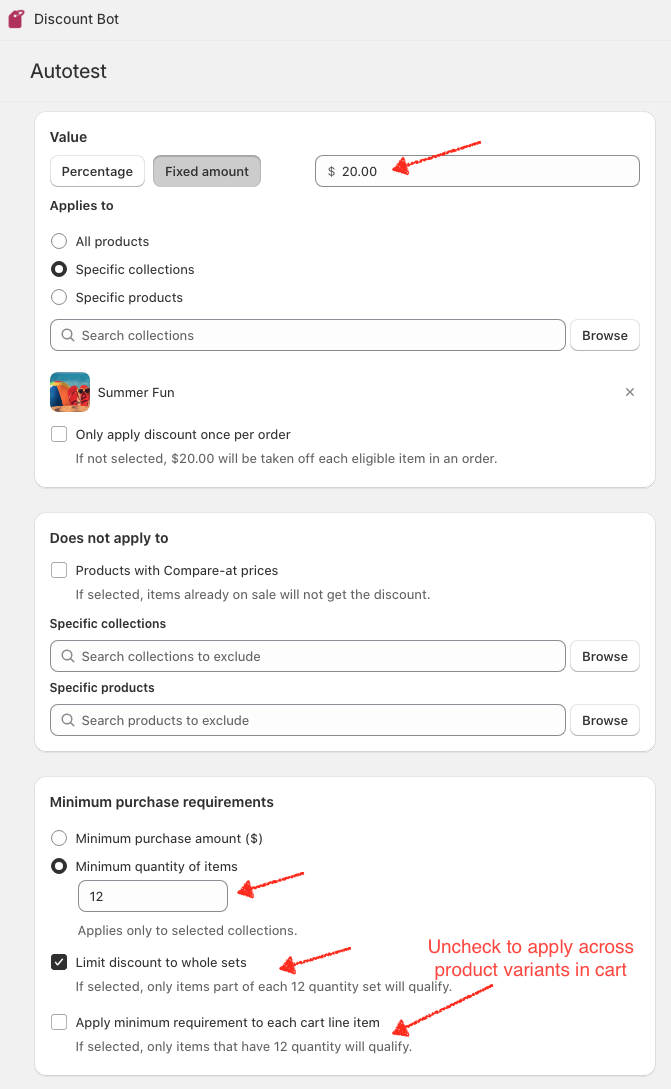Check Products with Compare-at prices exclusion

(x=59, y=570)
